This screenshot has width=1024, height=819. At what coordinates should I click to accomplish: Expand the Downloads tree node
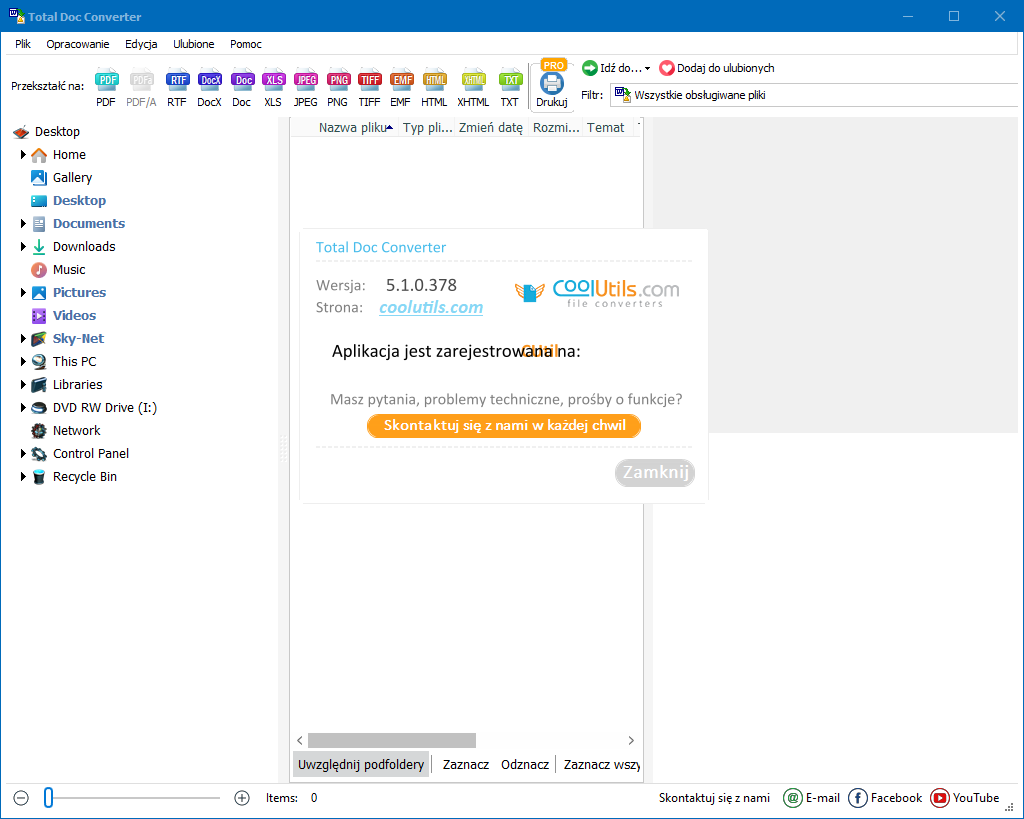click(23, 246)
